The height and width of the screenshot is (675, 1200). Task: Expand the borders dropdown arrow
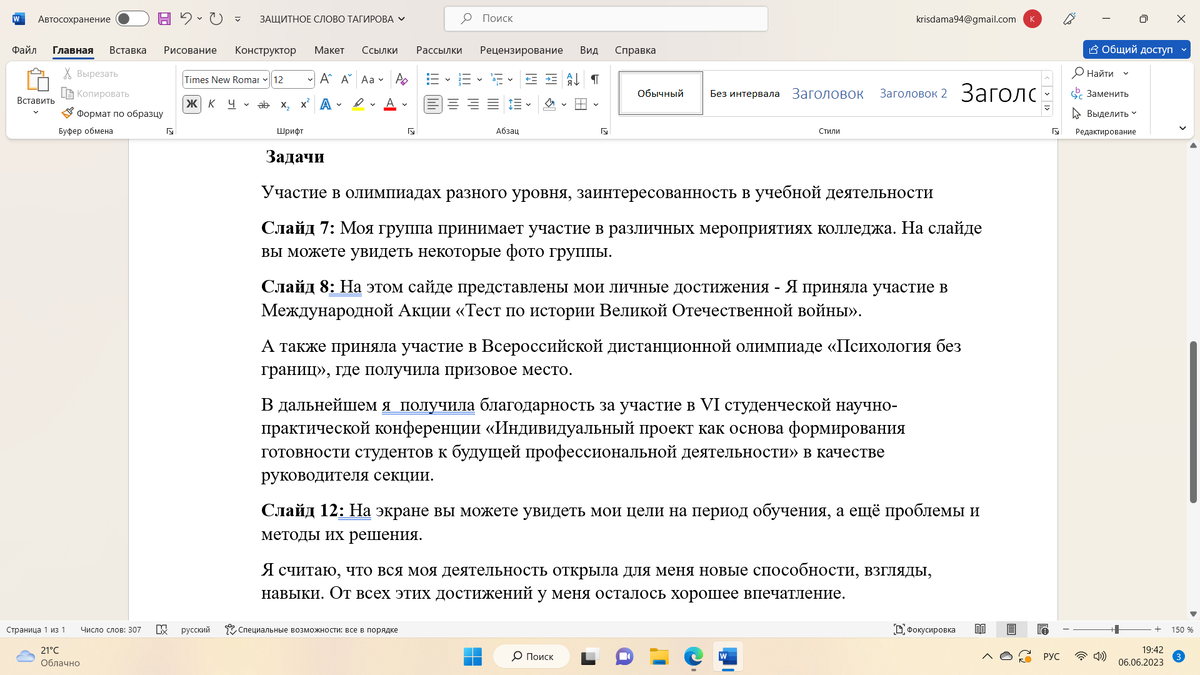[x=596, y=104]
